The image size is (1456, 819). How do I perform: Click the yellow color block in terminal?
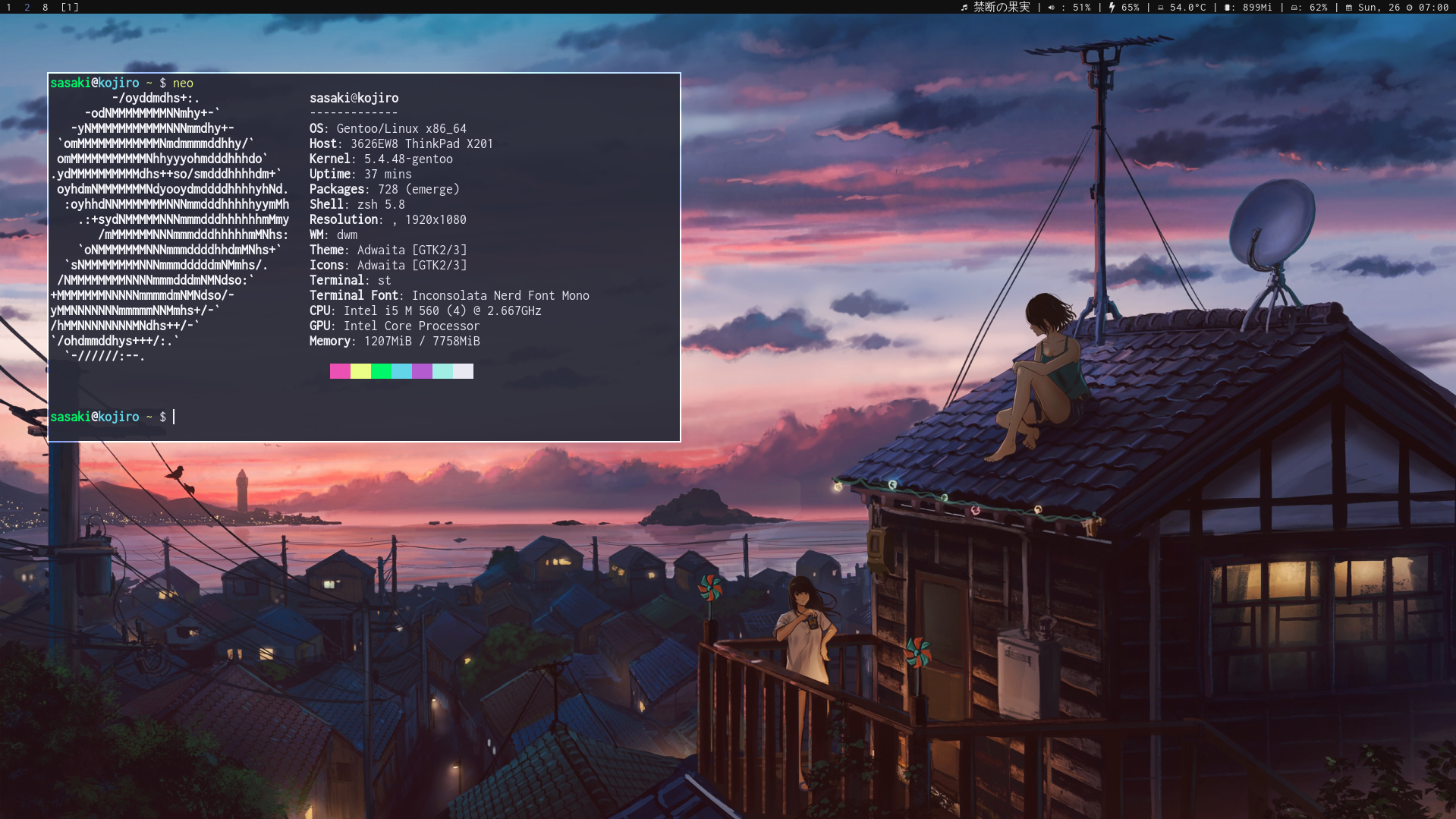point(360,371)
